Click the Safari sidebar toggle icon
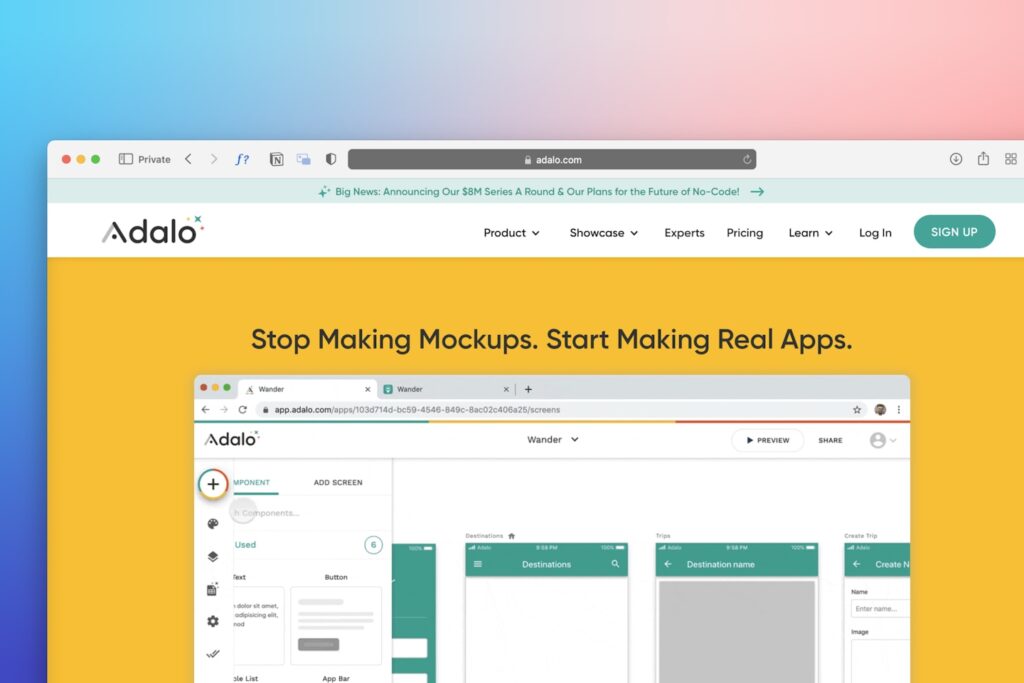The image size is (1024, 683). (x=125, y=159)
